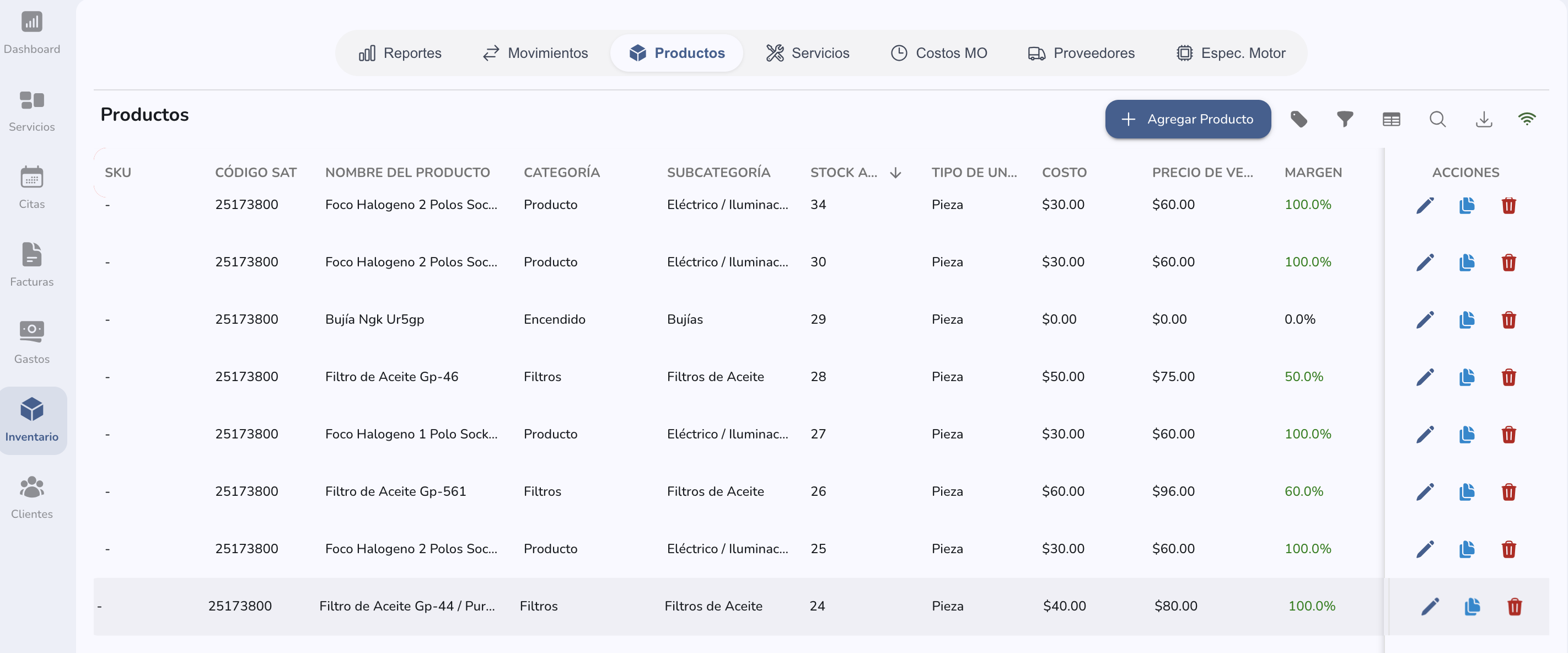Duplicate the product with stock 30
1568x653 pixels.
1467,263
